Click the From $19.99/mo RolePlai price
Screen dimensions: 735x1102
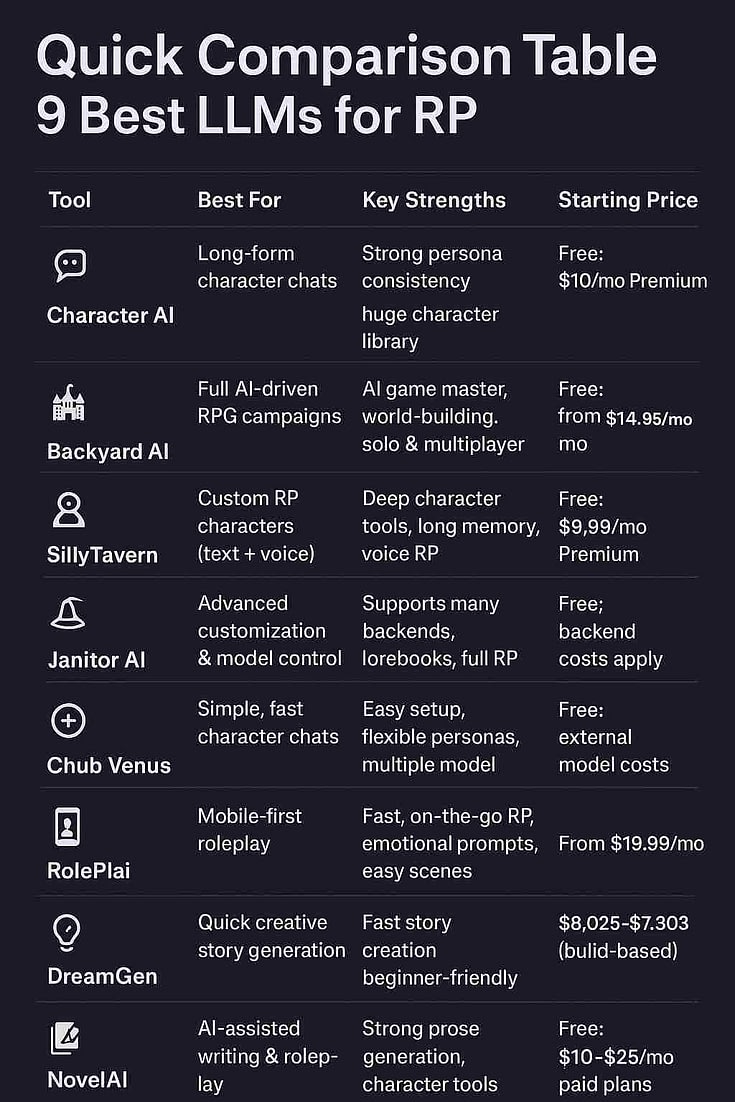[631, 844]
